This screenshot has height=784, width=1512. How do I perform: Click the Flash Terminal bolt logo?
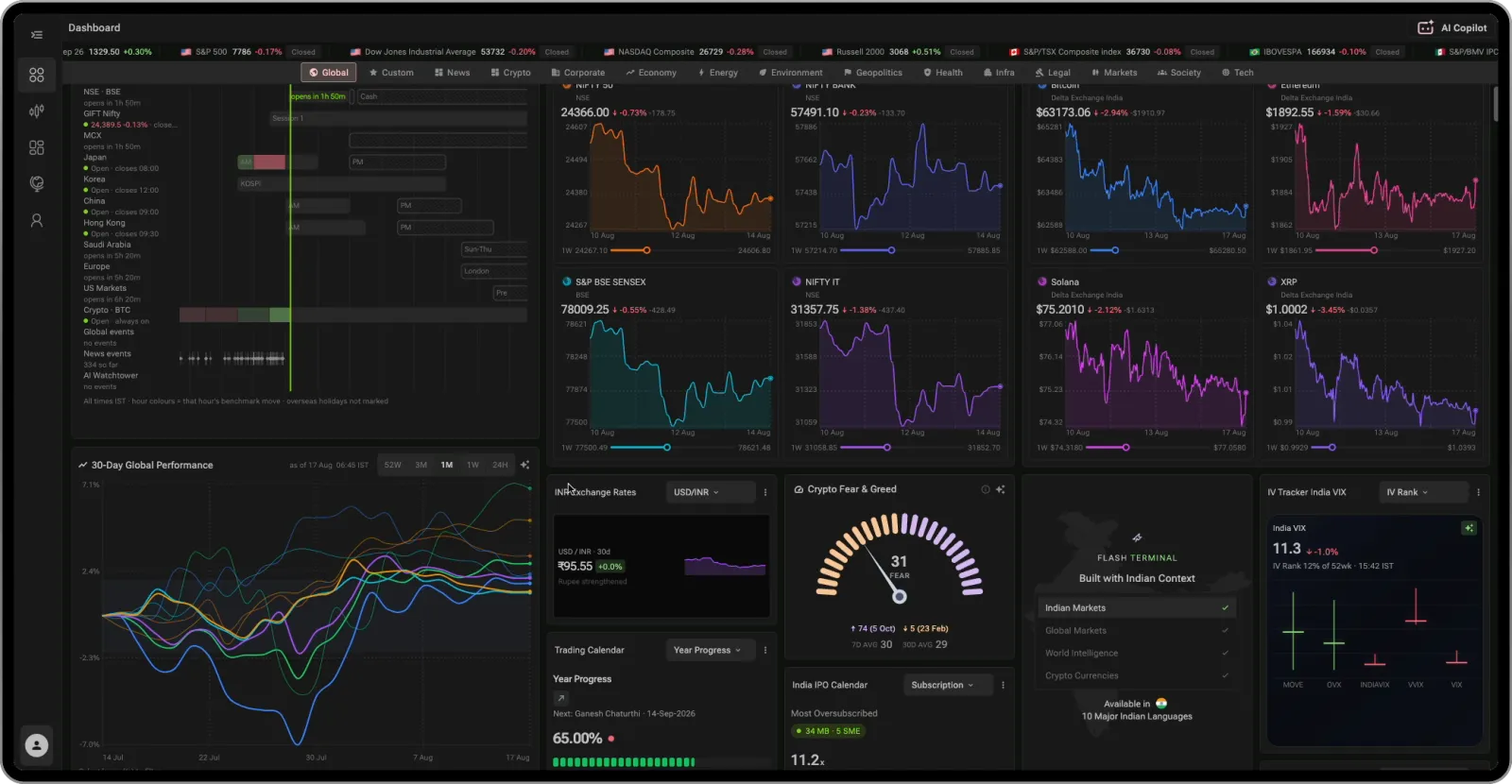click(1137, 537)
